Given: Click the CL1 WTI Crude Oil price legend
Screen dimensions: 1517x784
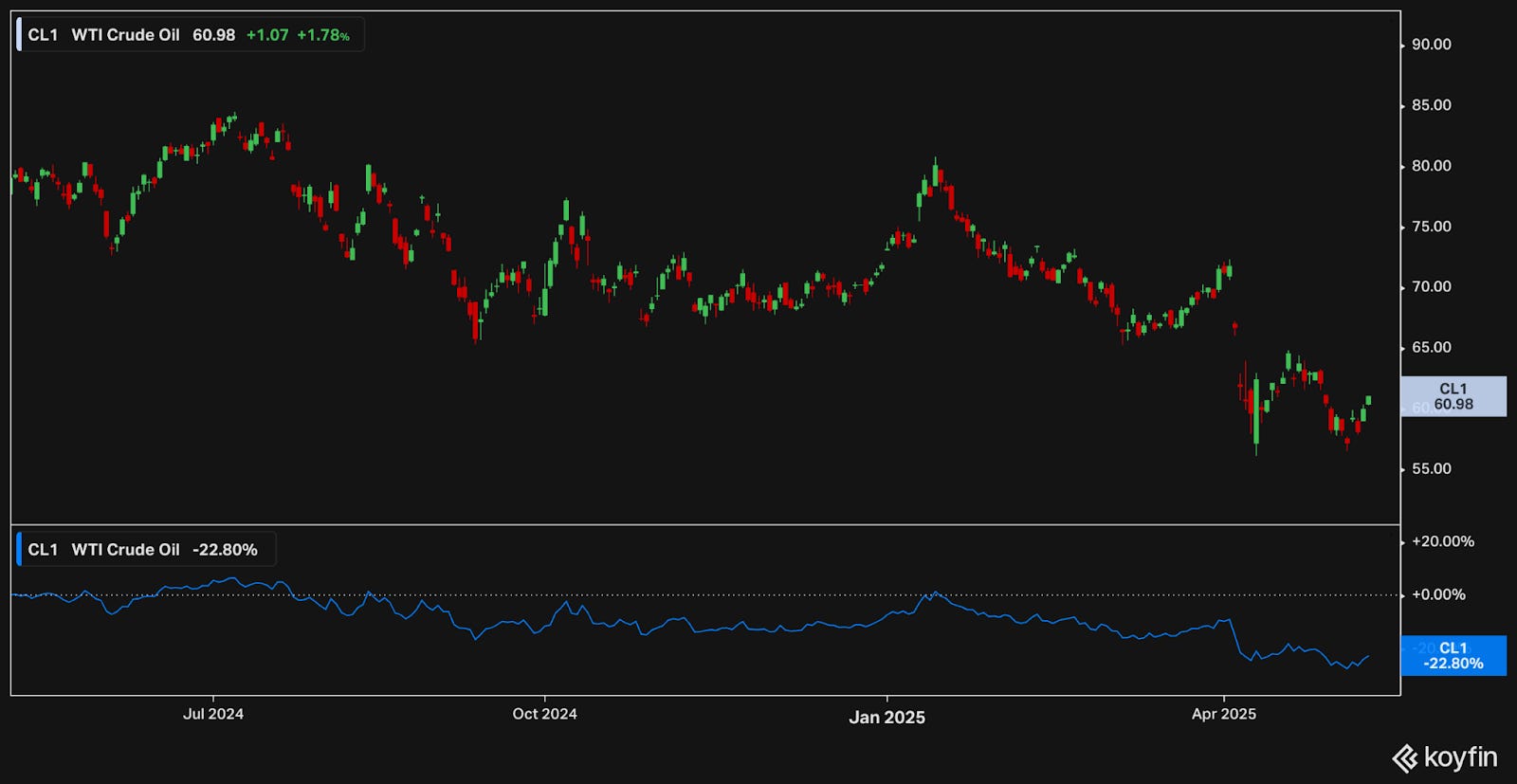Looking at the screenshot, I should point(191,35).
